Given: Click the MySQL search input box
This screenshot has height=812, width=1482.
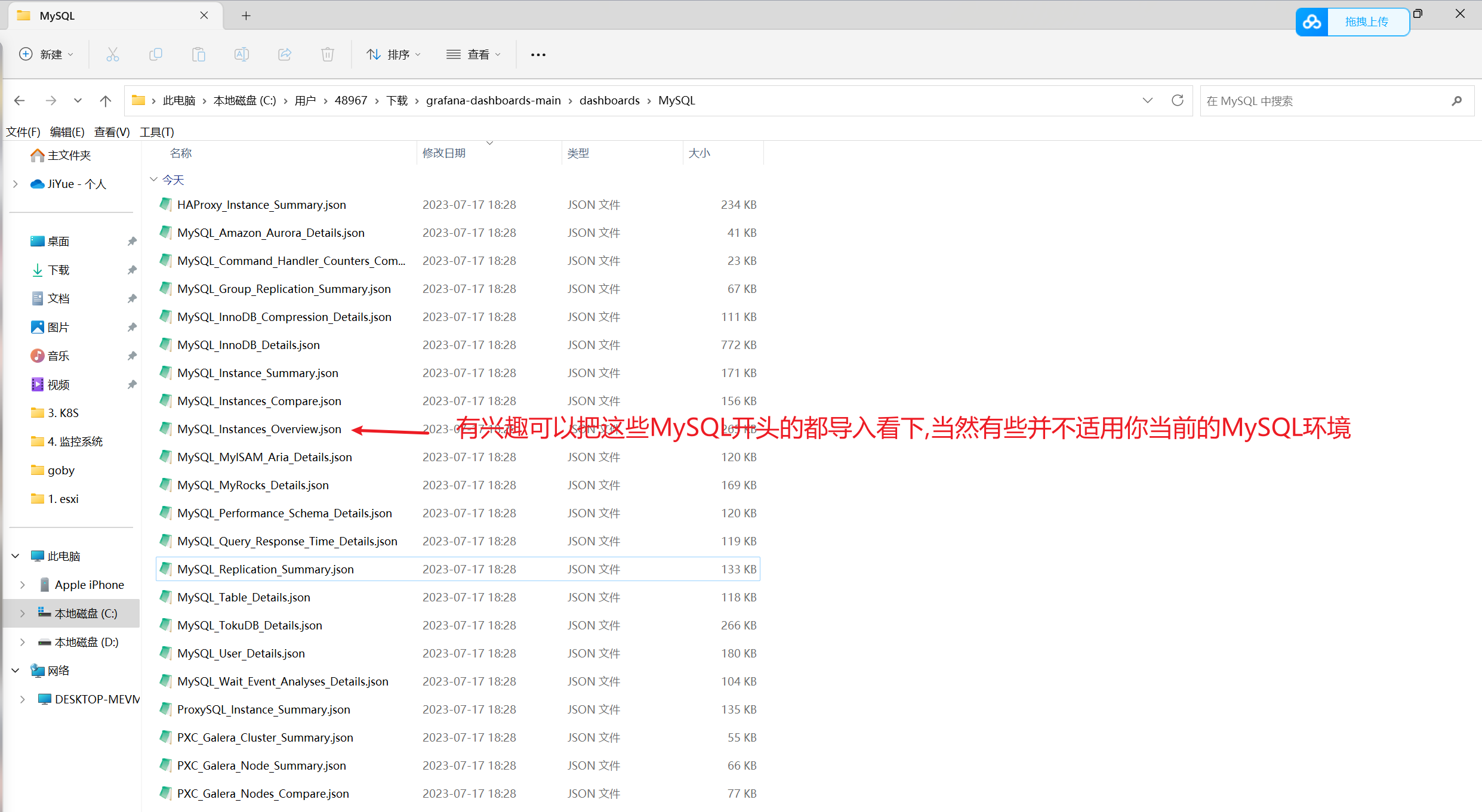Looking at the screenshot, I should click(x=1325, y=101).
